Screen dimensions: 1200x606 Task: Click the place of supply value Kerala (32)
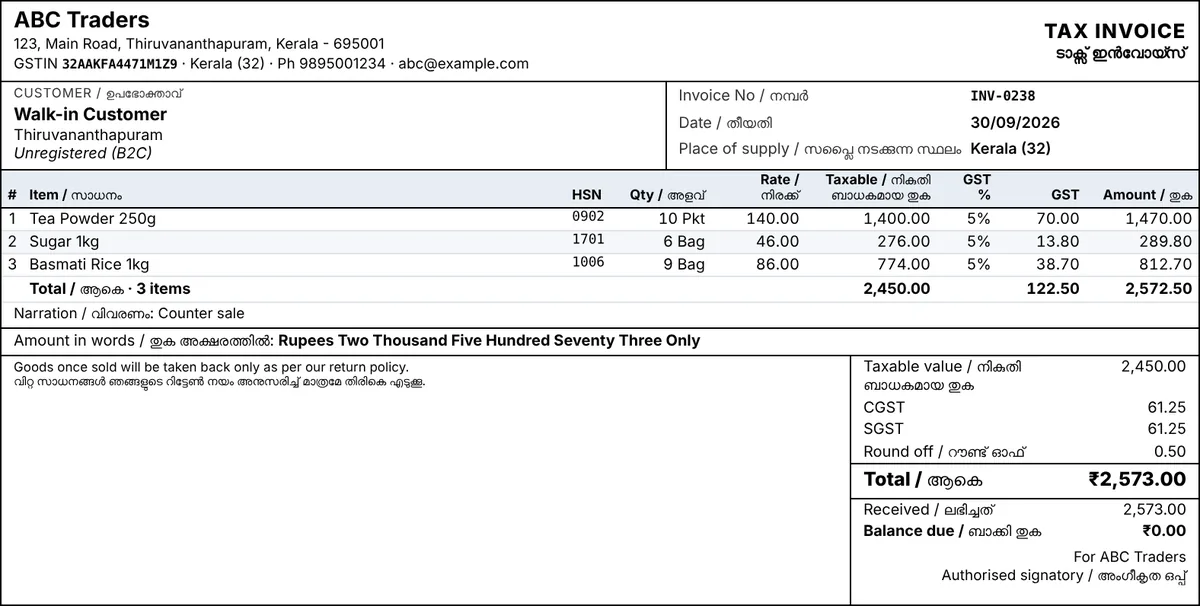[1010, 149]
